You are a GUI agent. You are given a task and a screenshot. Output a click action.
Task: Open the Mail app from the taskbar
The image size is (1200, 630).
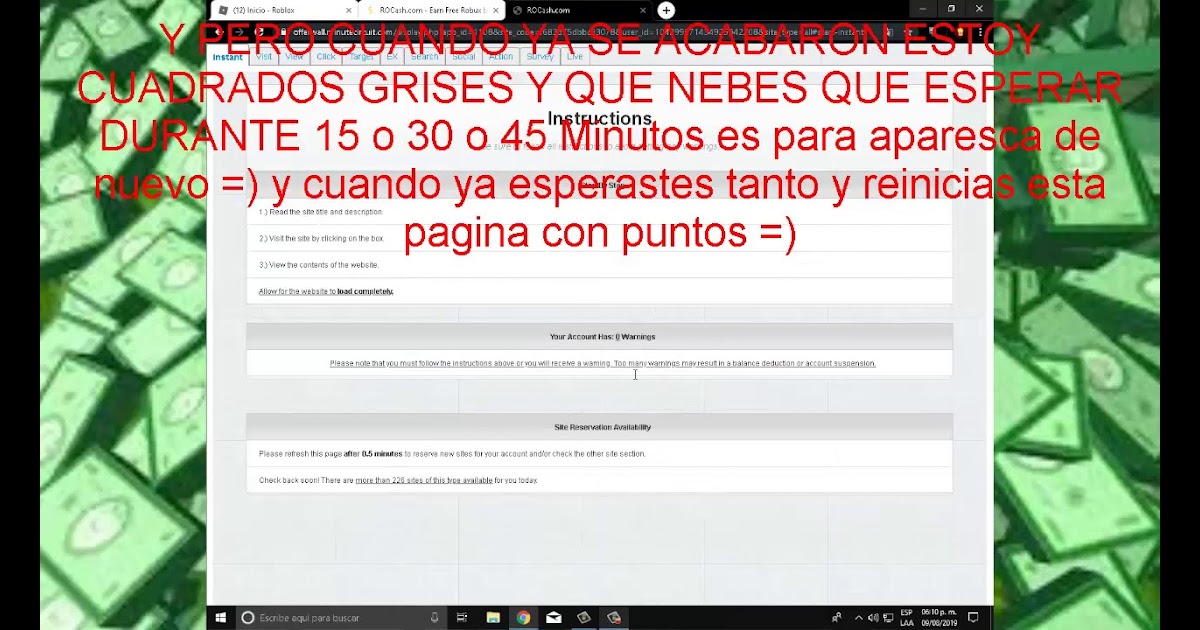pos(553,618)
